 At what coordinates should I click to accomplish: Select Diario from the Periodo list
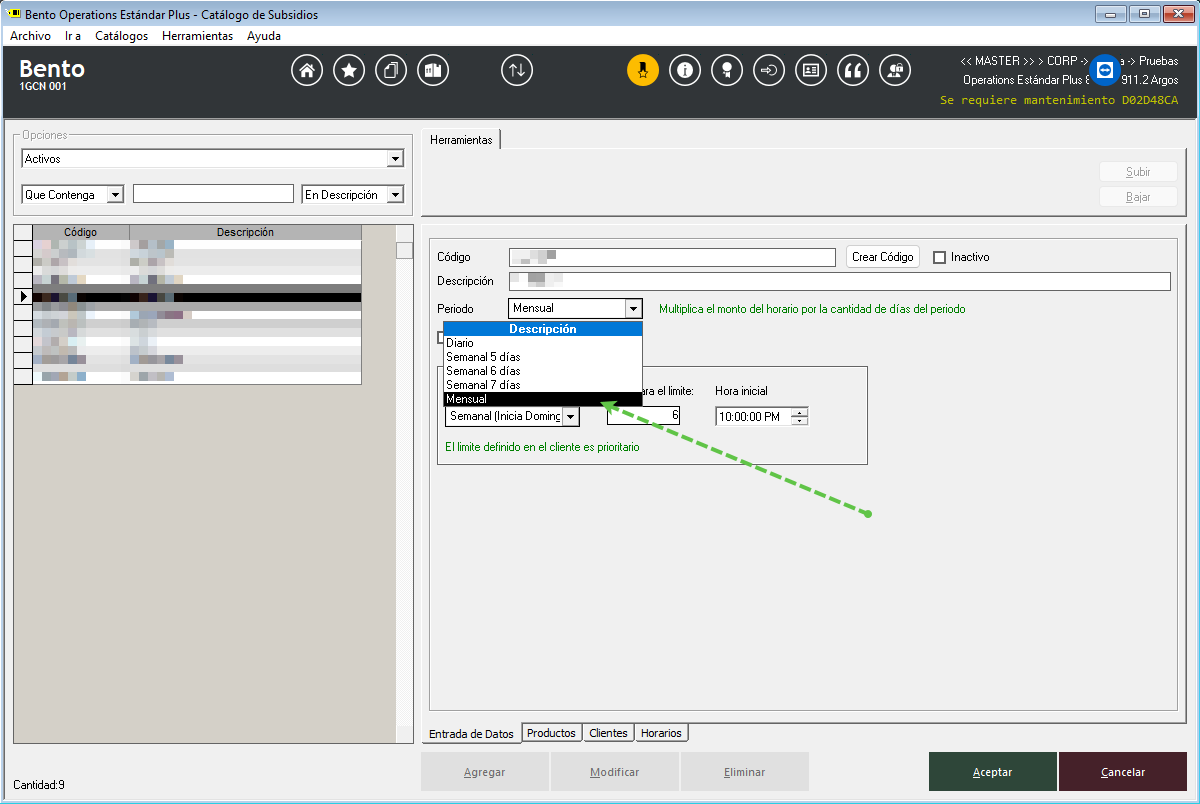click(542, 343)
